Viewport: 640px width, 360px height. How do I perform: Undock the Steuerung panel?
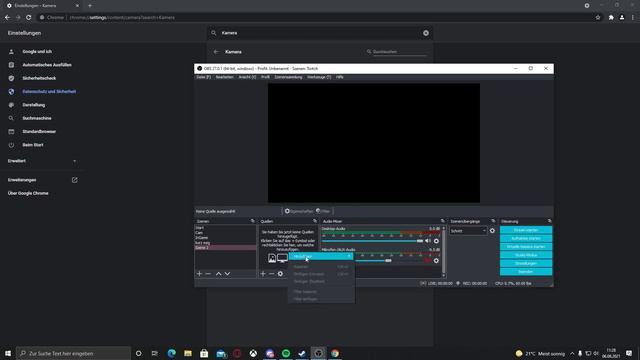(549, 221)
